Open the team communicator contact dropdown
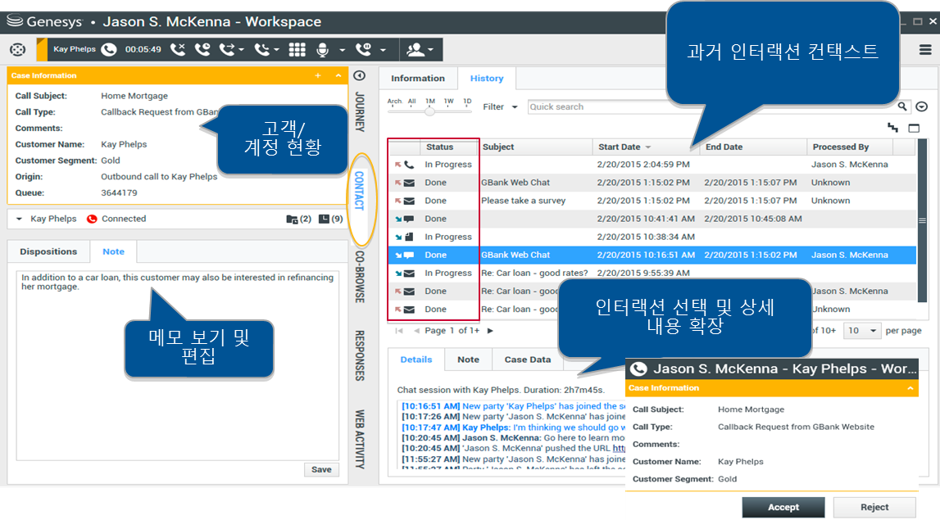The height and width of the screenshot is (520, 940). [x=419, y=49]
